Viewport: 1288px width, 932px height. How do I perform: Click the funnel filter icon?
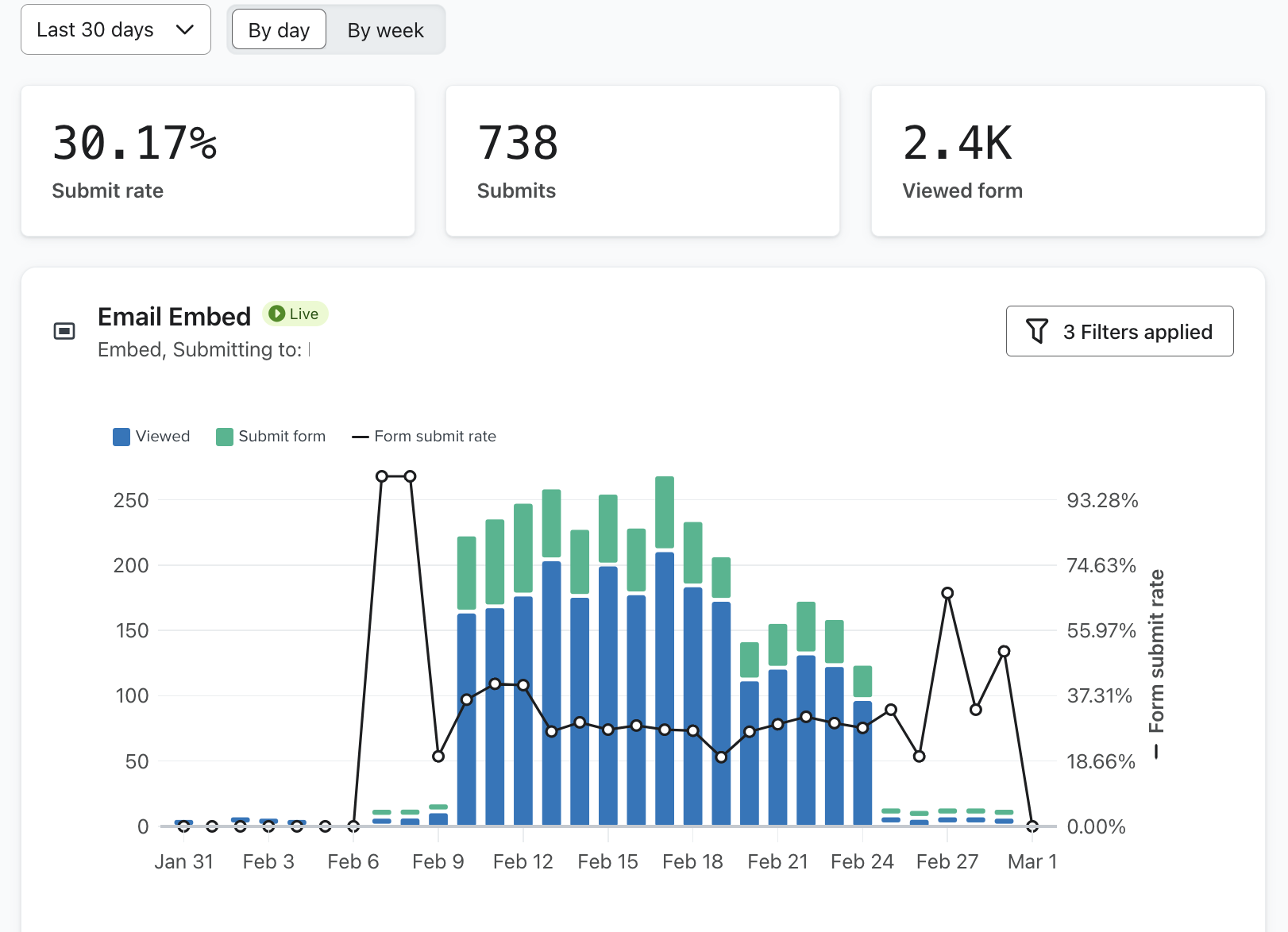tap(1037, 331)
